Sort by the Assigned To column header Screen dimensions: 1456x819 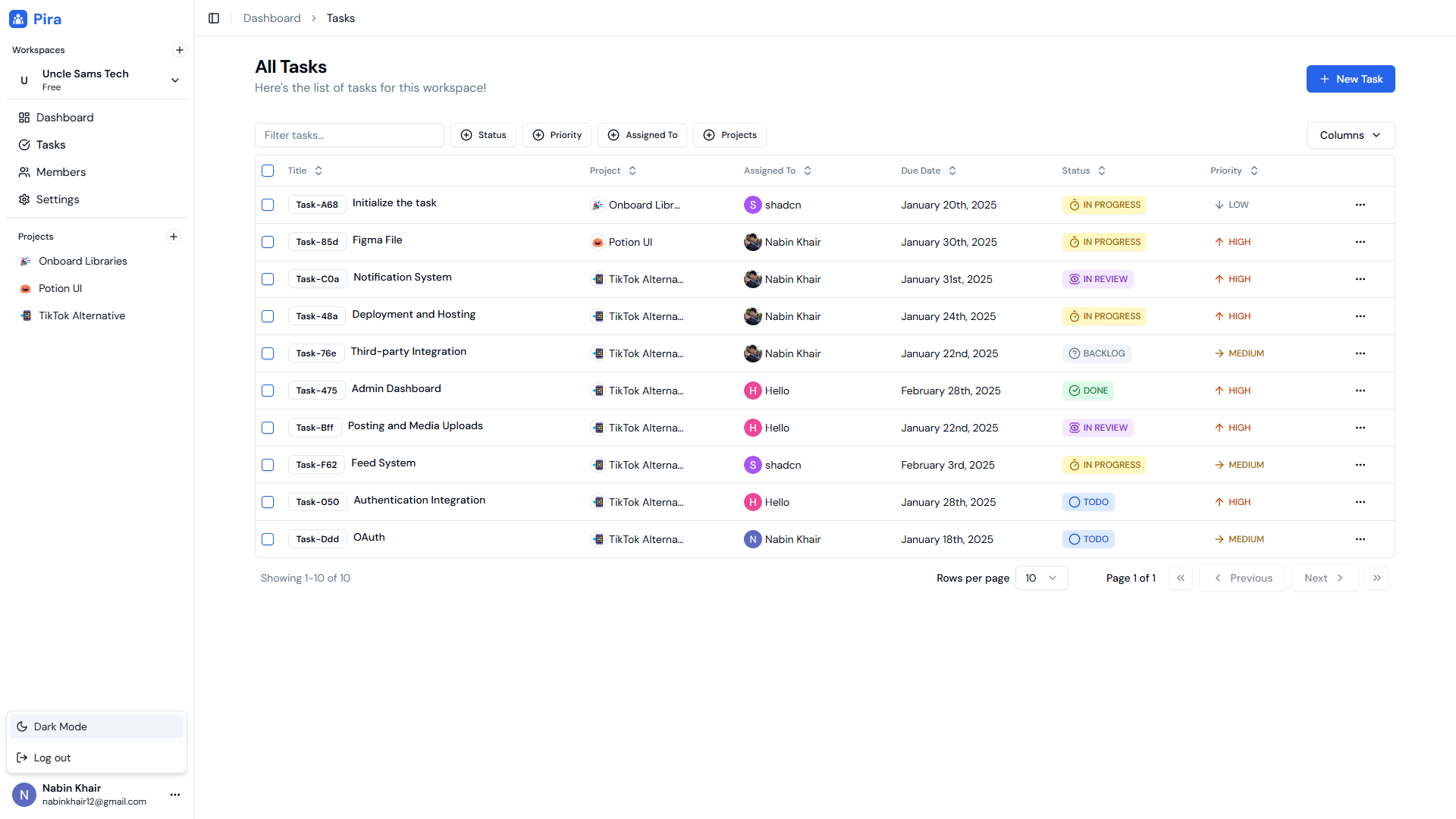click(x=778, y=171)
